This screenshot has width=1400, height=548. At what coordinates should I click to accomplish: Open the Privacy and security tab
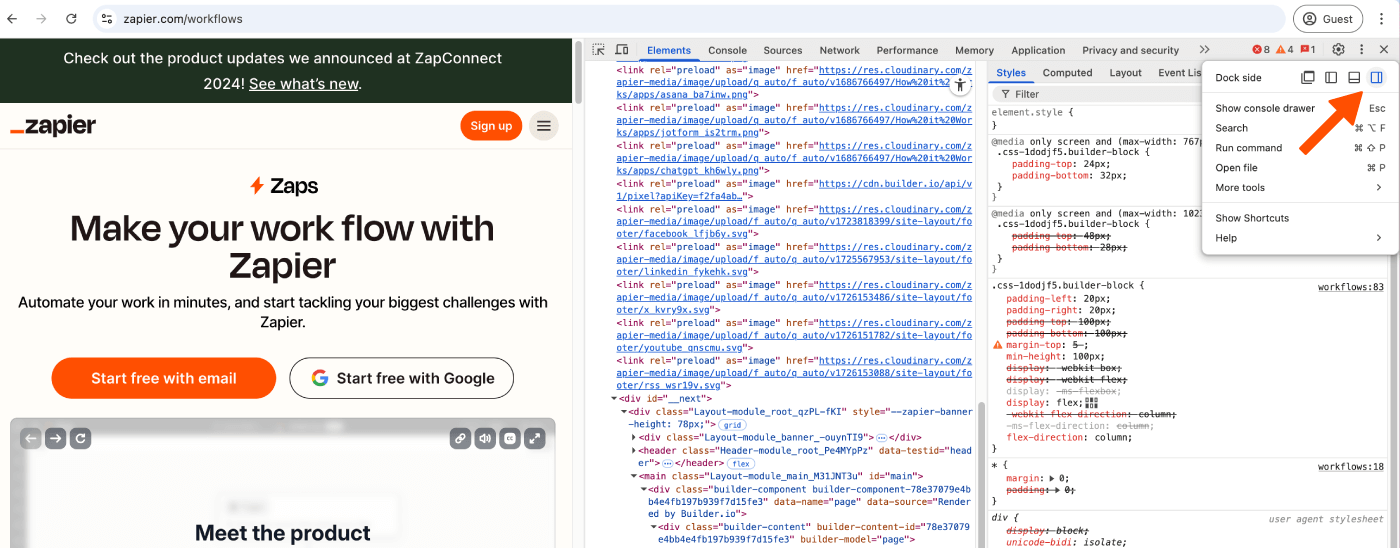click(1131, 50)
